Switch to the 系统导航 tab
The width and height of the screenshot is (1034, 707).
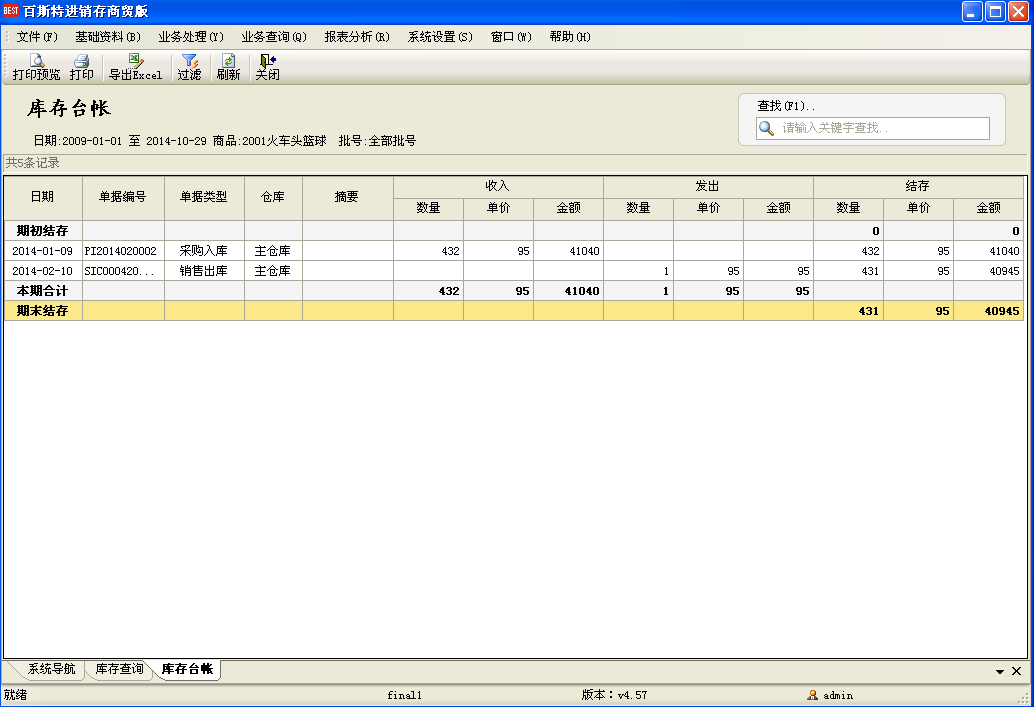tap(51, 669)
